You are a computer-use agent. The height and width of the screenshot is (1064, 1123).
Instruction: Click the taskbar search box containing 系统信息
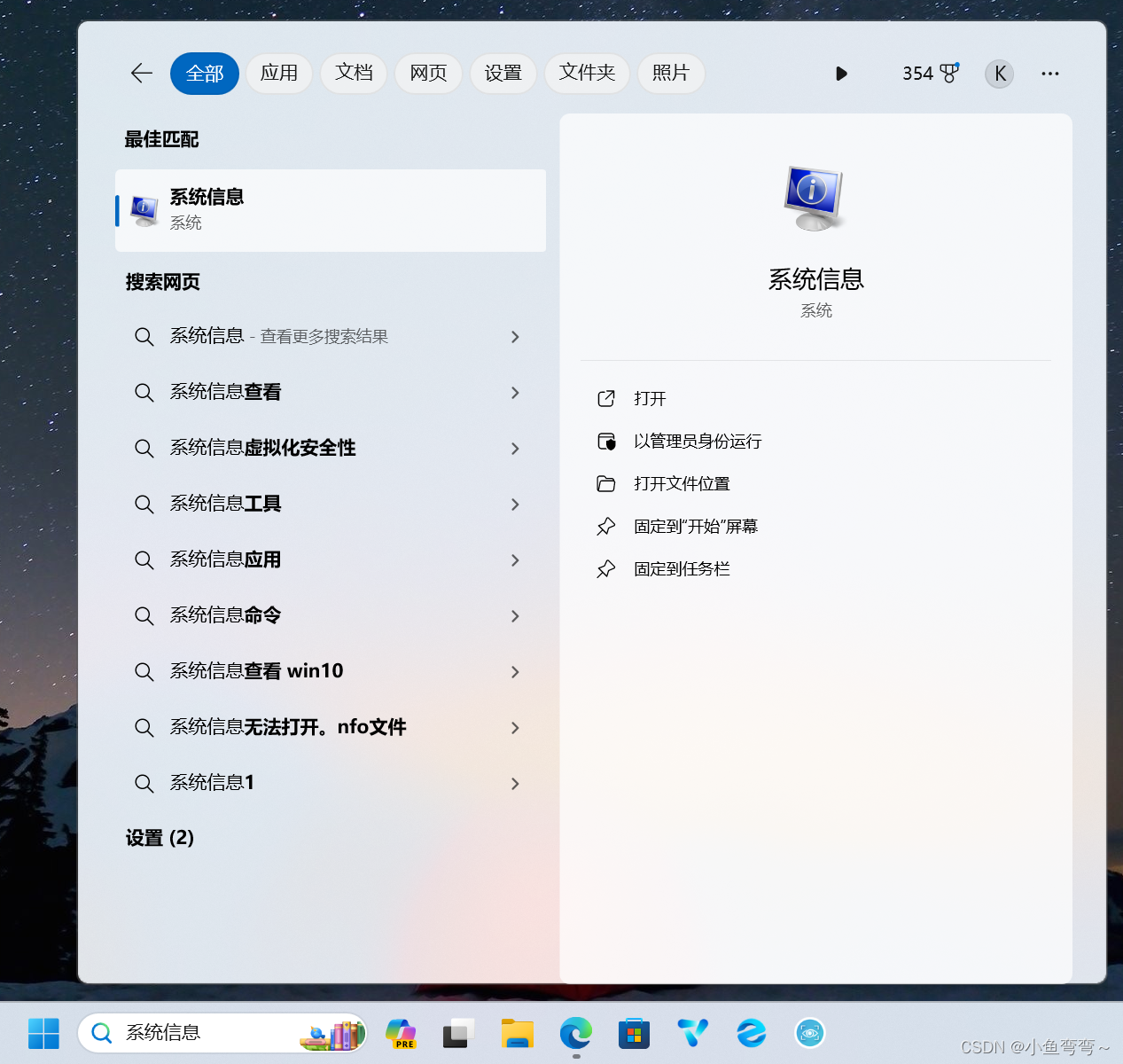[x=222, y=1033]
